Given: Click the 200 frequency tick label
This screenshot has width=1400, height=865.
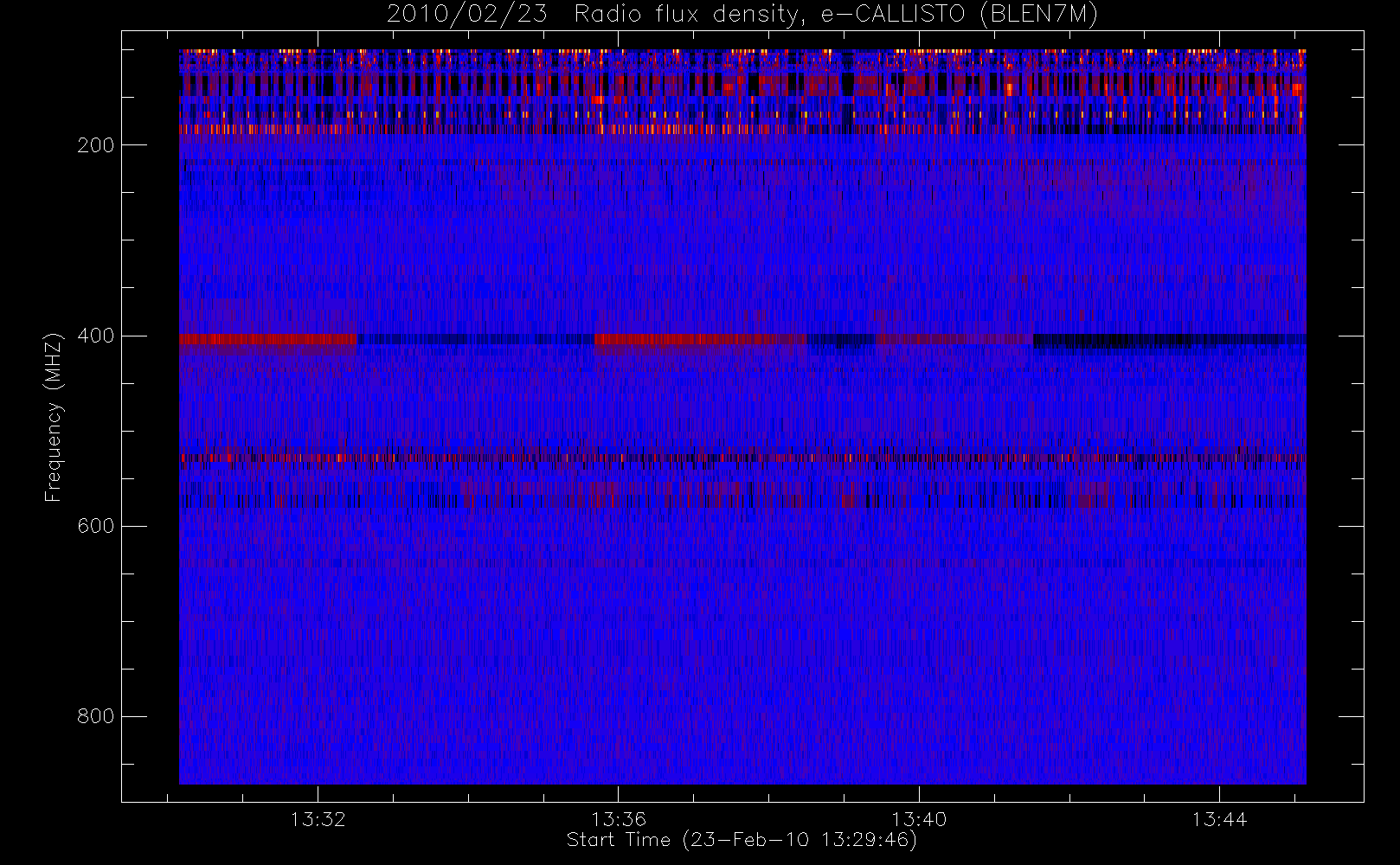Looking at the screenshot, I should tap(96, 145).
